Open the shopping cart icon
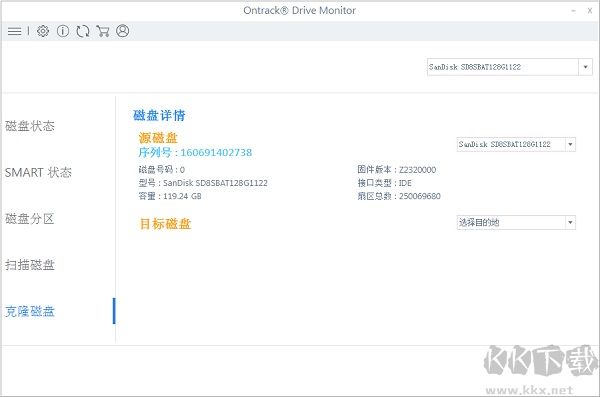600x397 pixels. tap(103, 31)
